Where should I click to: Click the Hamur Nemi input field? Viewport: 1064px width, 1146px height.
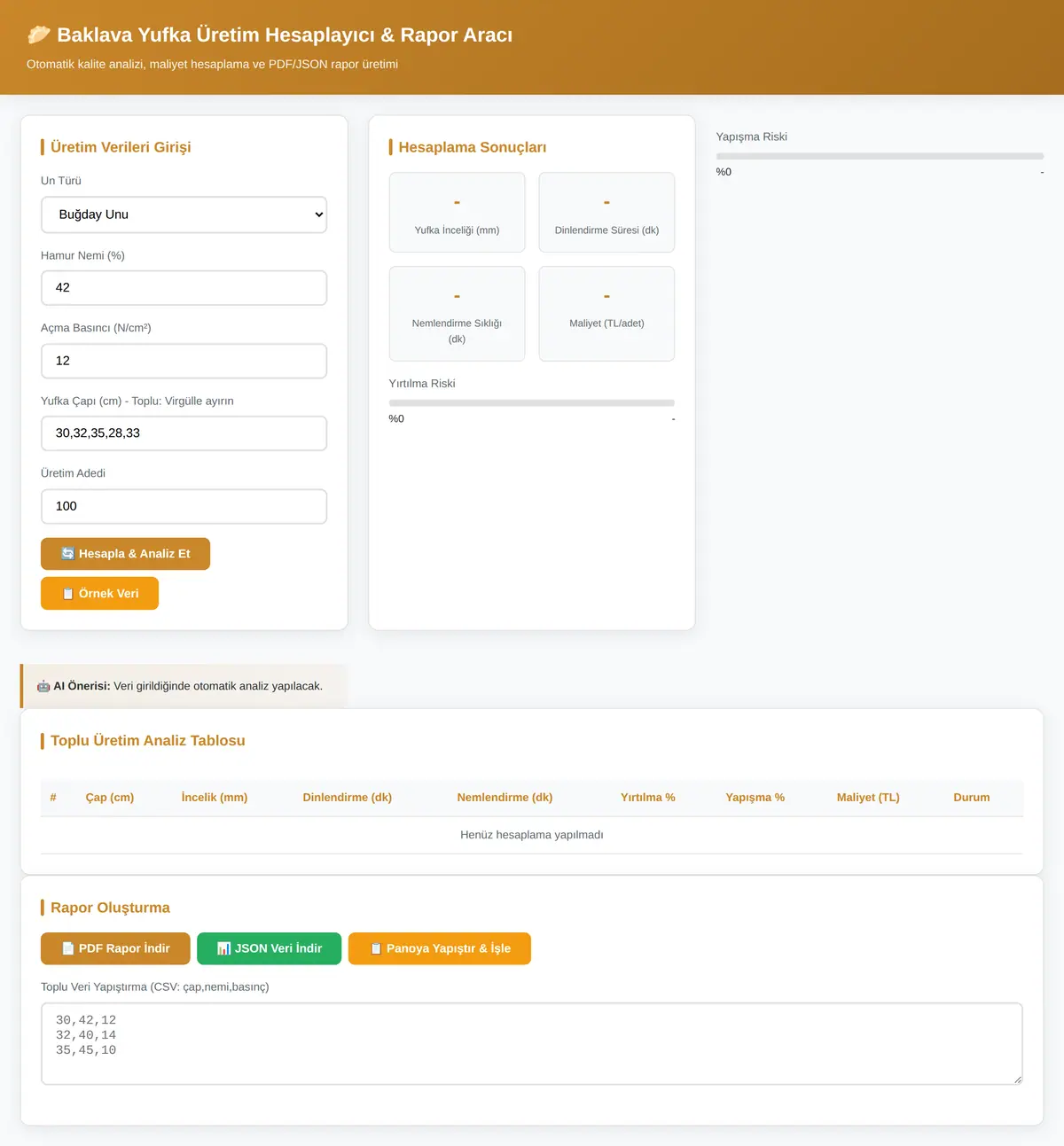coord(184,288)
